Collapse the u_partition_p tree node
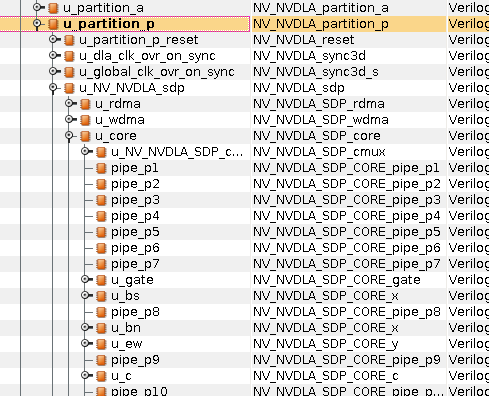 tap(37, 23)
